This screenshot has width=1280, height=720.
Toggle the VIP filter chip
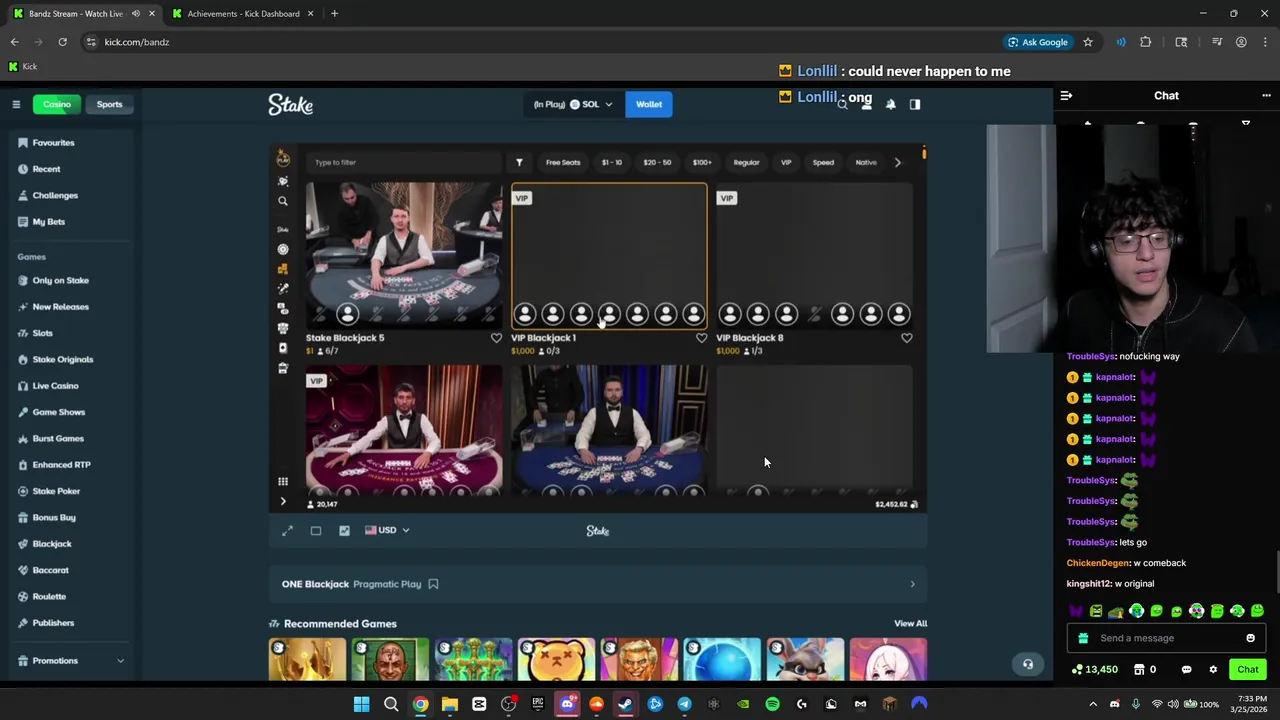point(786,162)
